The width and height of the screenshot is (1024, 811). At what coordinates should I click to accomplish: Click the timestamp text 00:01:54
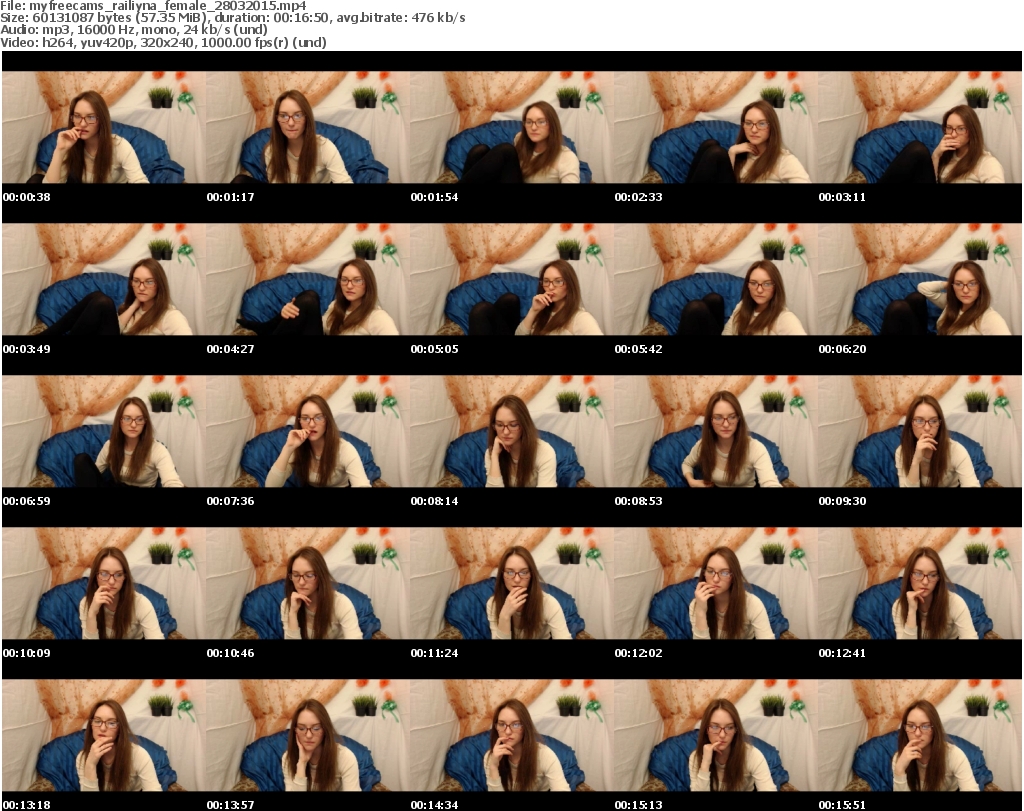tap(434, 197)
